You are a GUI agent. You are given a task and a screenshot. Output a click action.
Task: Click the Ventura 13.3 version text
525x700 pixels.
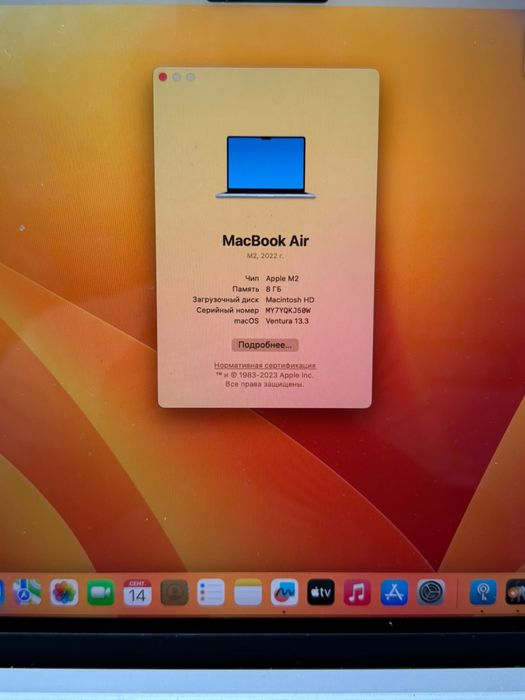(287, 321)
